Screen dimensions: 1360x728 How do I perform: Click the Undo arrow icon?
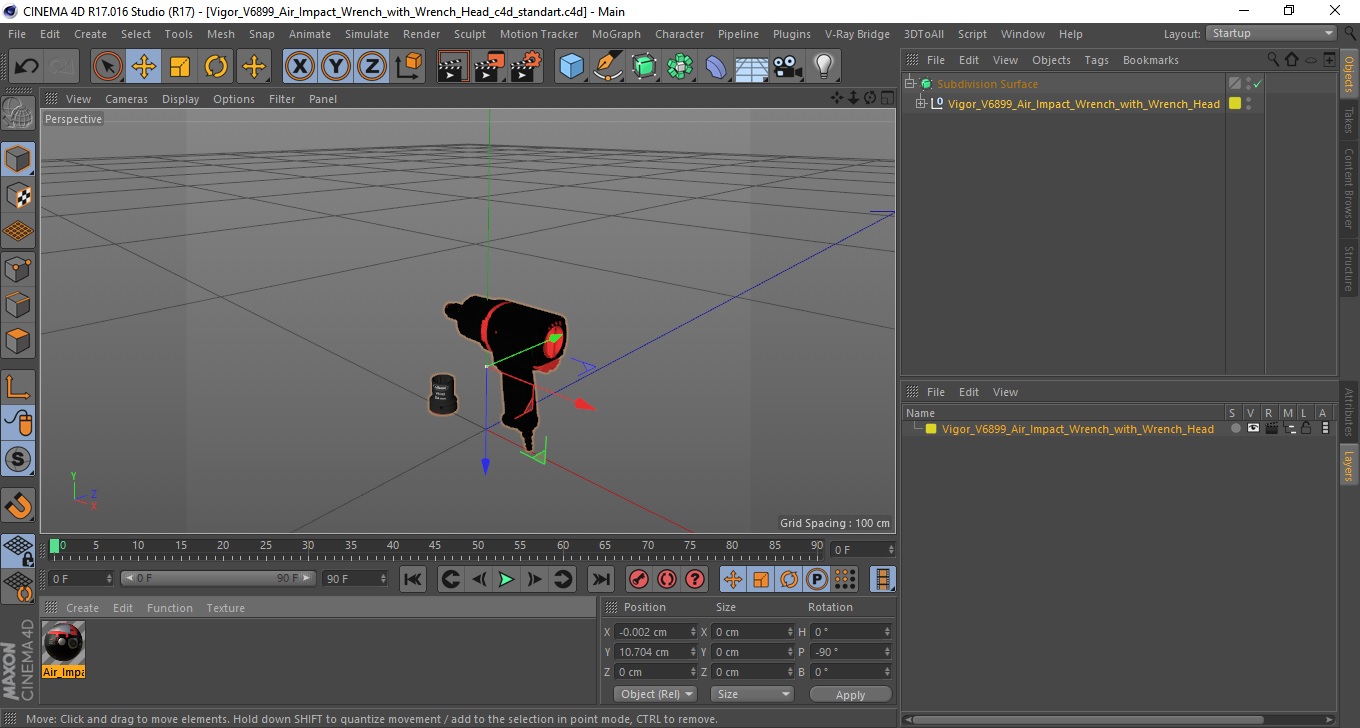pos(26,67)
